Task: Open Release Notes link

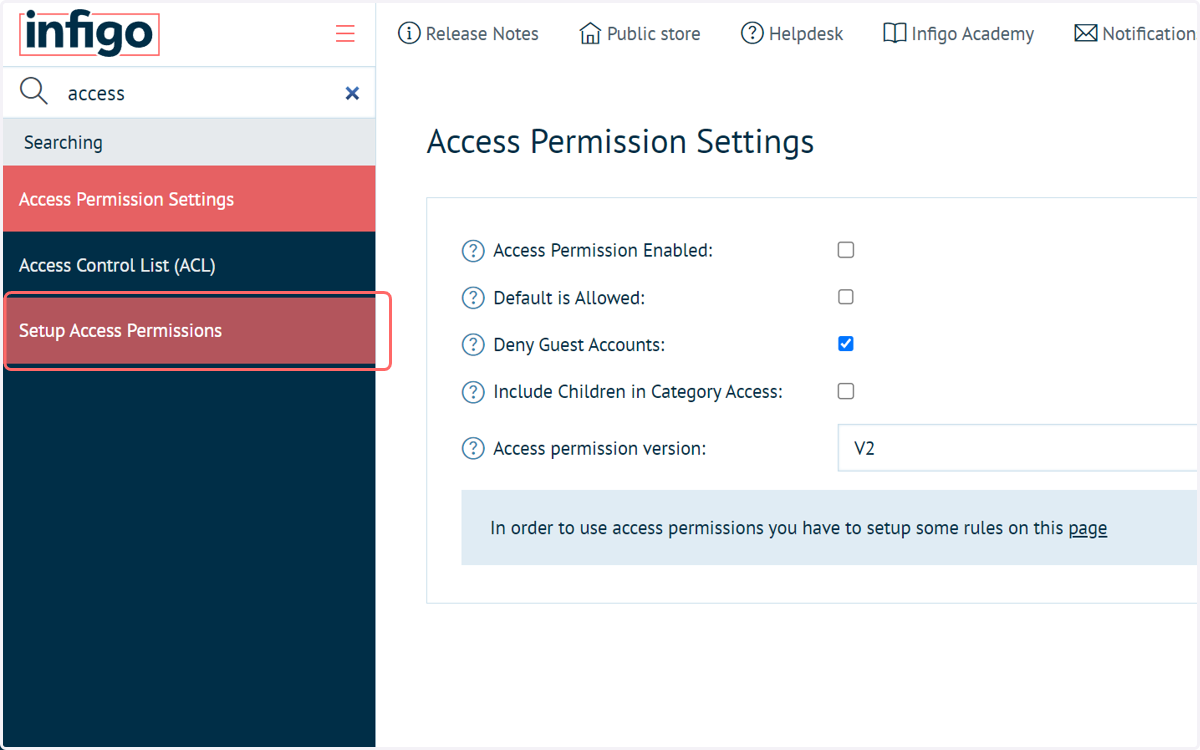Action: click(x=468, y=34)
